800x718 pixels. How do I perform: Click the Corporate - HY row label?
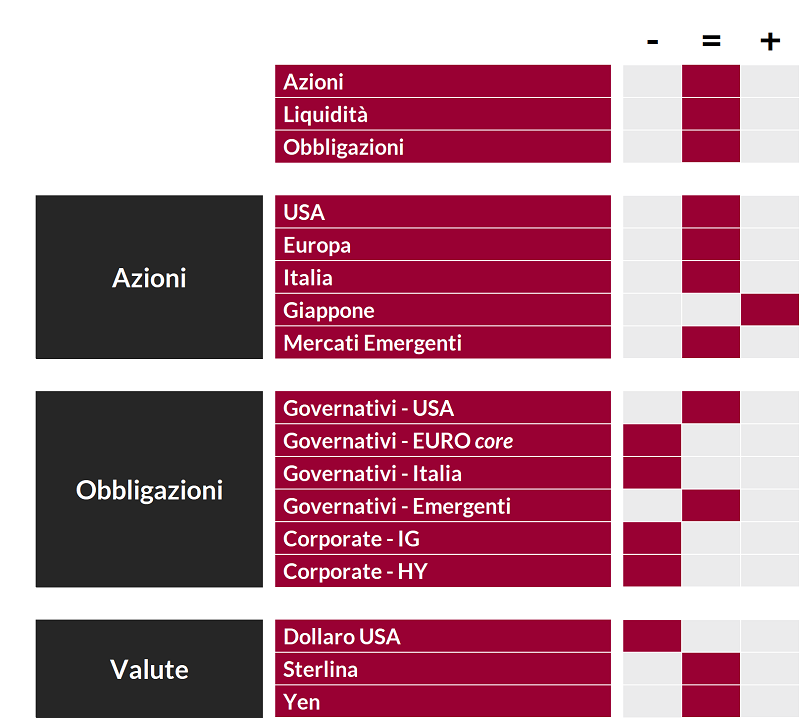442,571
